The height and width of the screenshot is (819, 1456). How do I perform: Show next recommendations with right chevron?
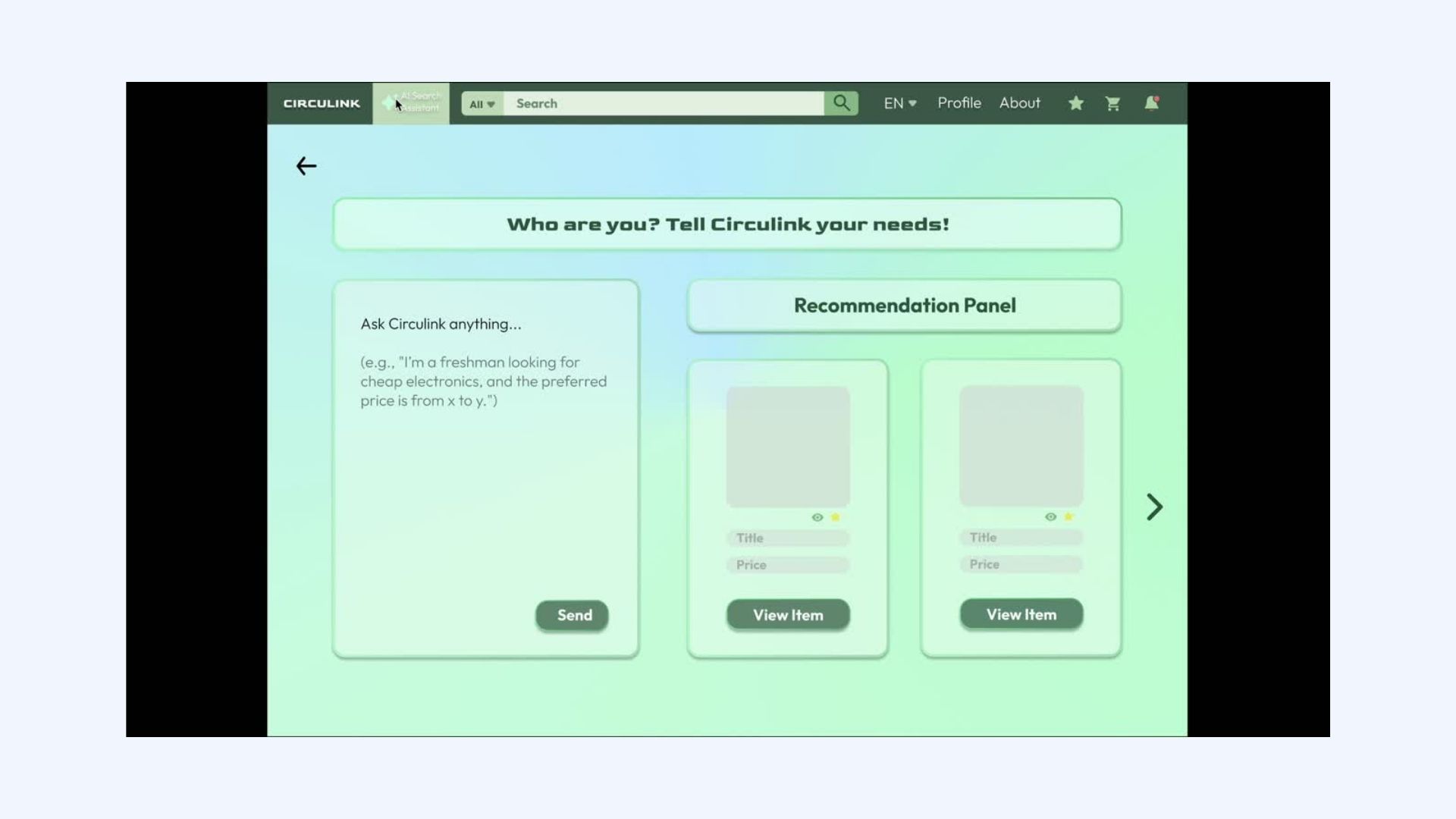point(1153,507)
